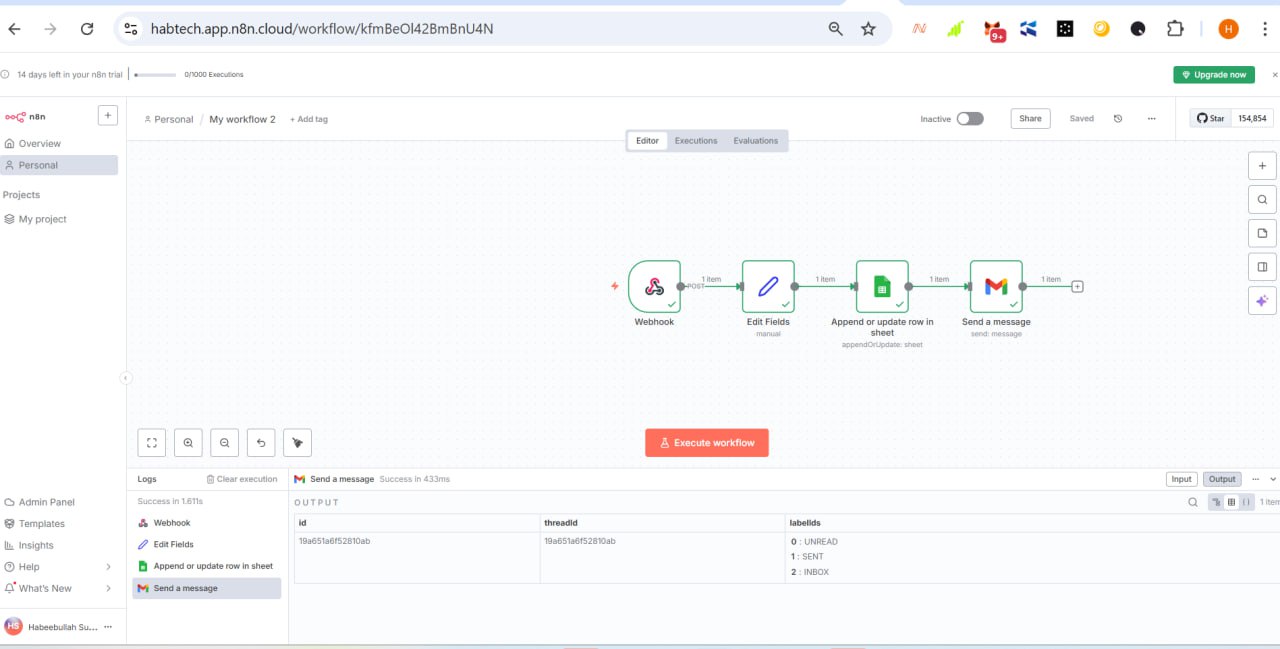1280x649 pixels.
Task: Click the Upgrade now button
Action: tap(1213, 75)
